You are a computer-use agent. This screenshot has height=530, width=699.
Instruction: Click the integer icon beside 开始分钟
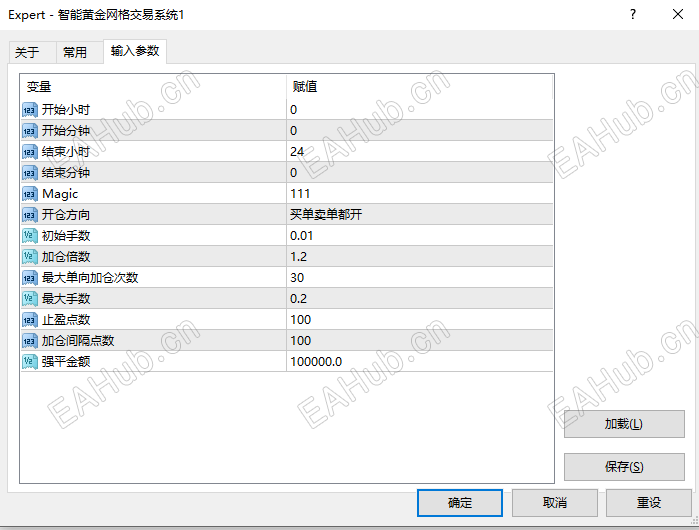click(30, 131)
